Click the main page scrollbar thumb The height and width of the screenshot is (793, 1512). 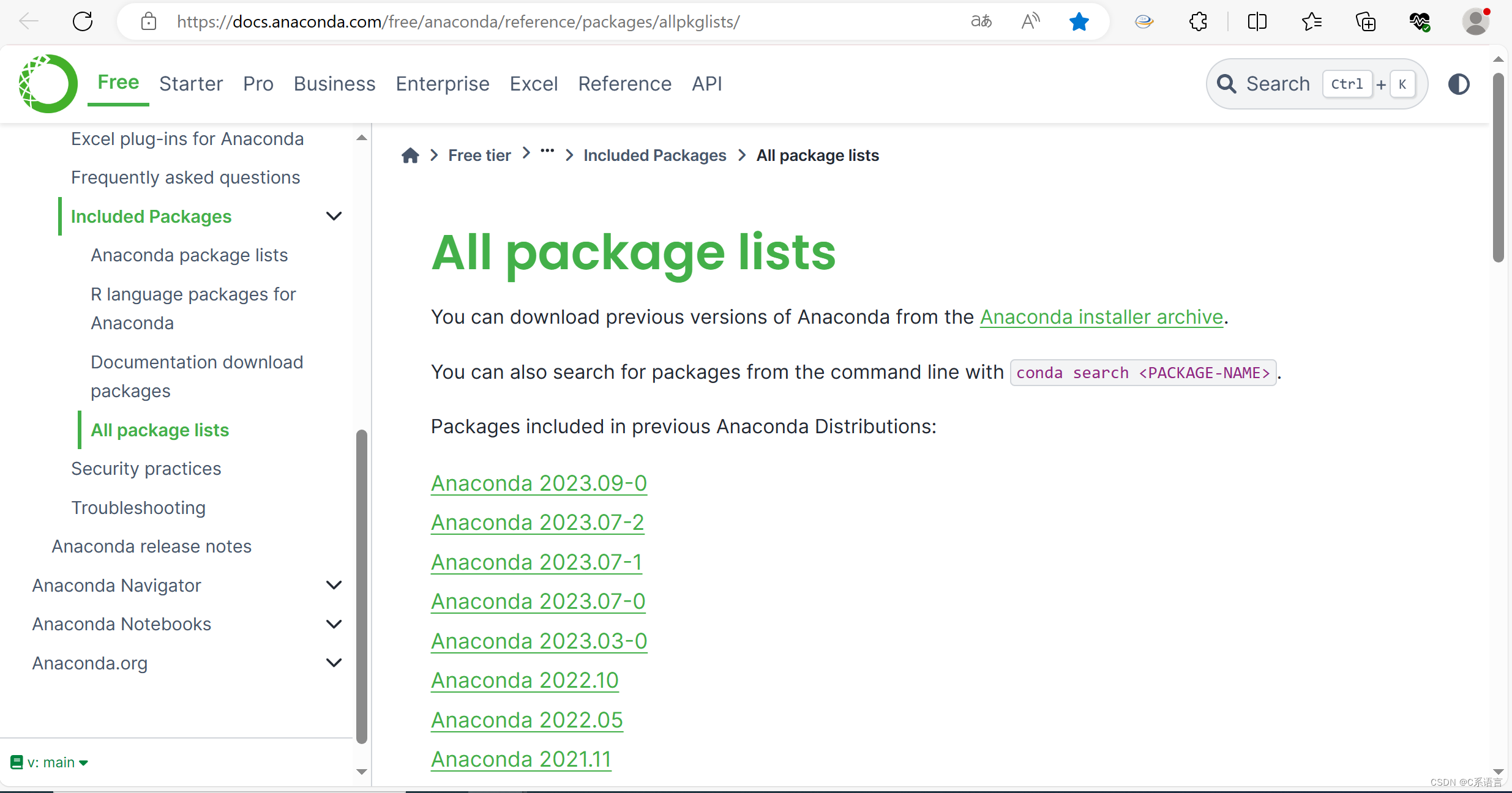(1498, 167)
